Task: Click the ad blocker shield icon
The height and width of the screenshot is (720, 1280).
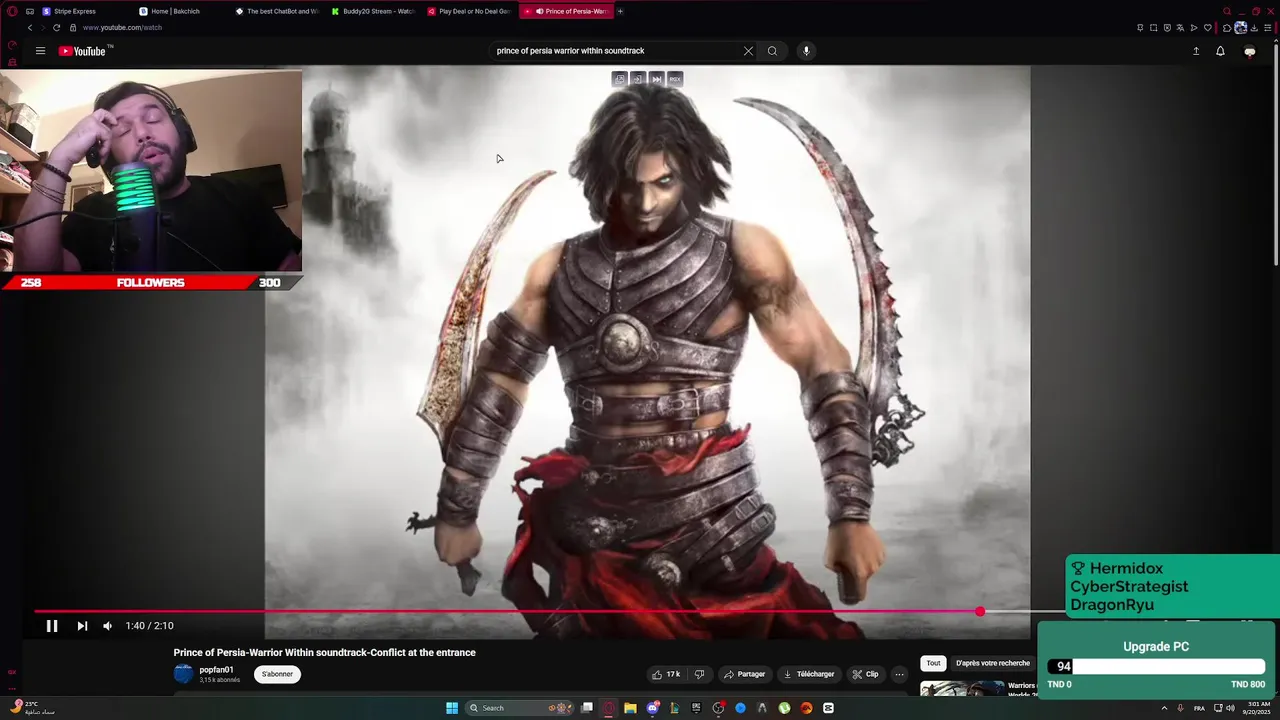Action: tap(1167, 28)
